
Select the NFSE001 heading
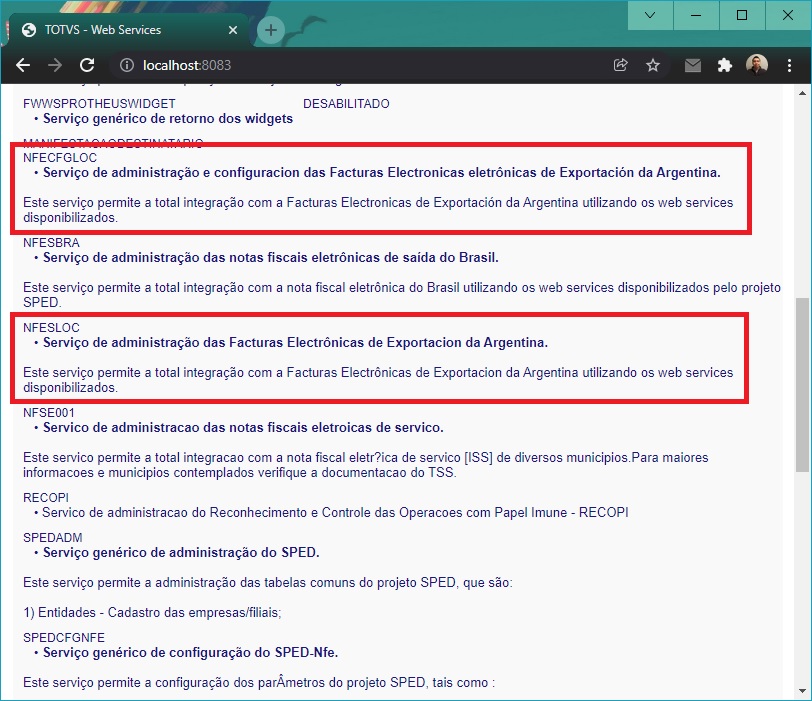(49, 413)
